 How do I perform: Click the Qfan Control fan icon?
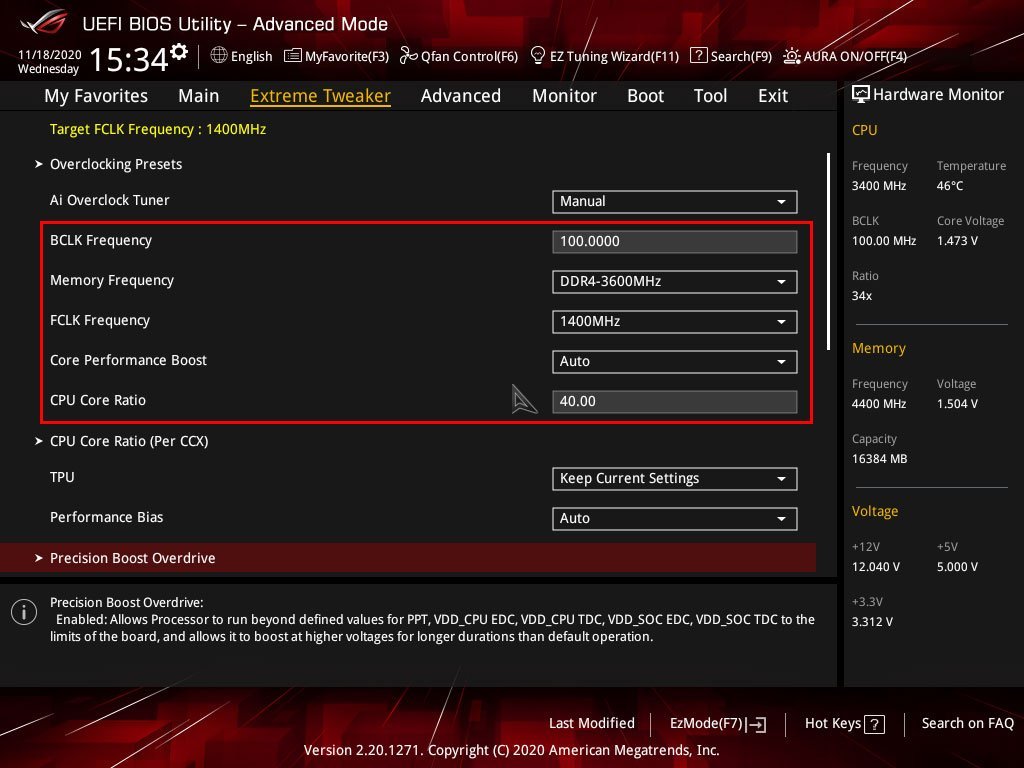coord(408,56)
